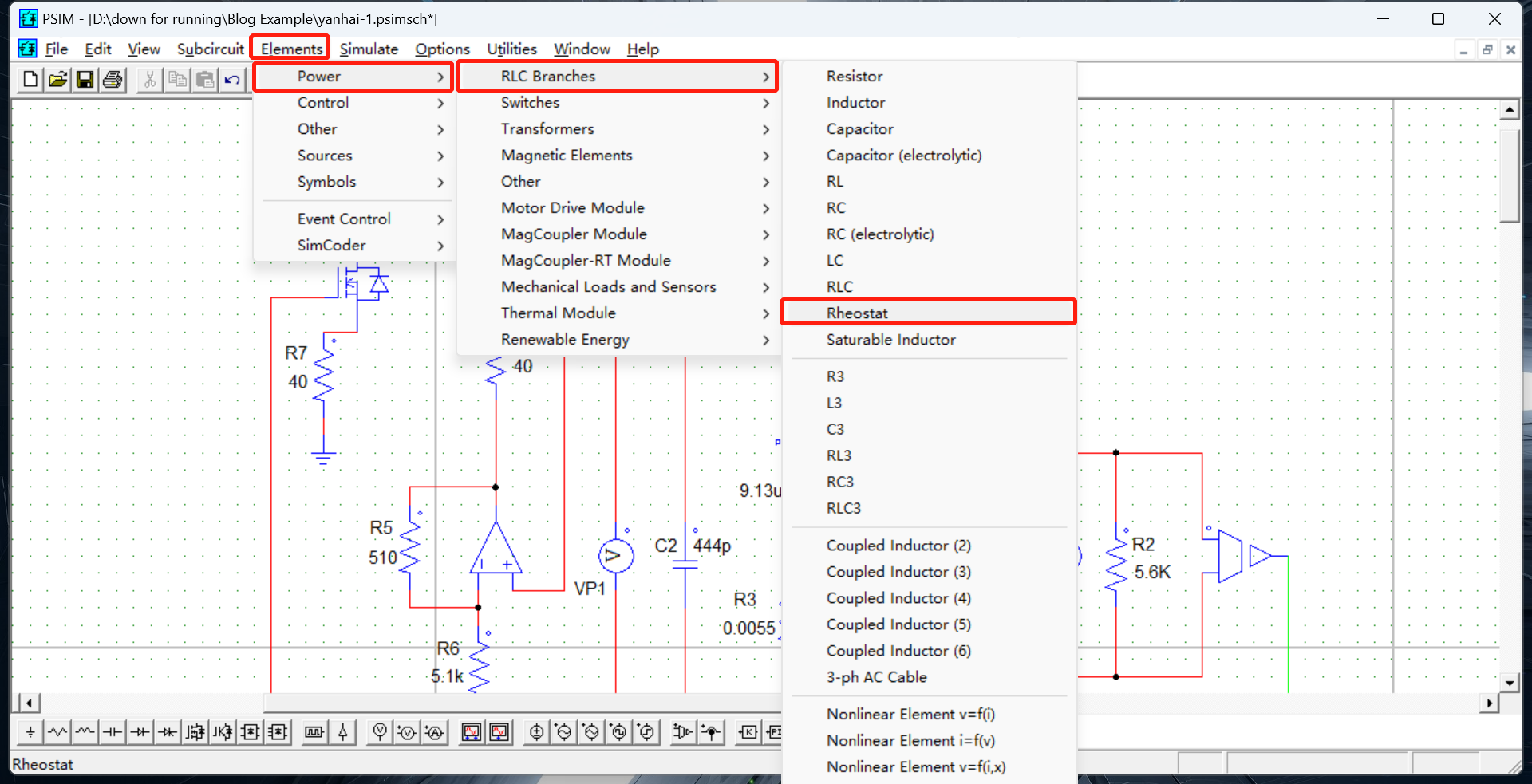Viewport: 1532px width, 784px height.
Task: Expand the Magnetic Elements submenu
Action: click(x=618, y=156)
